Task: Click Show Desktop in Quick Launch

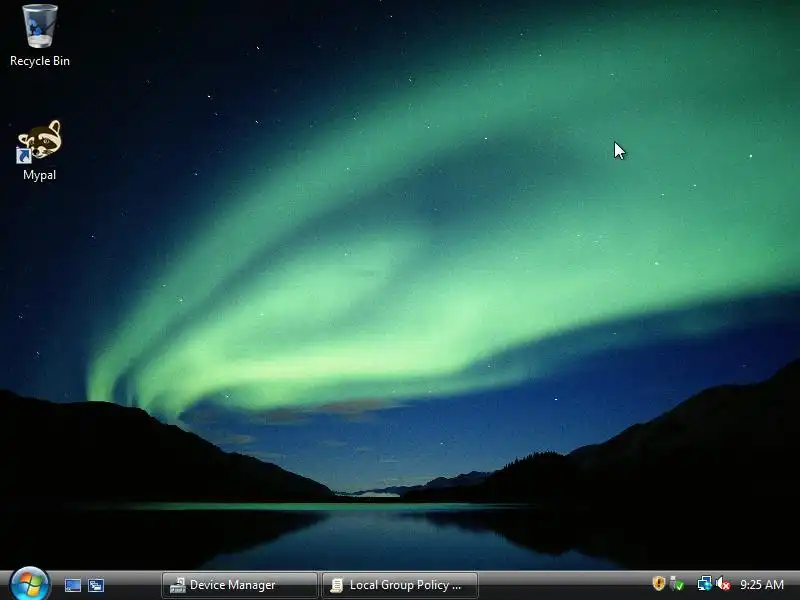Action: pos(73,585)
